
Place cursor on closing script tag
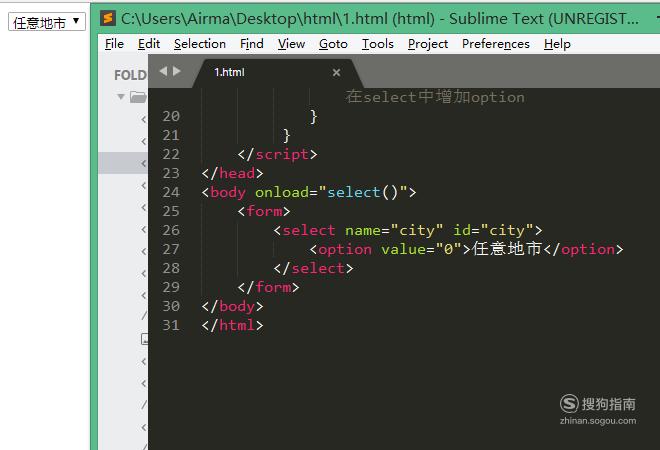pyautogui.click(x=277, y=154)
